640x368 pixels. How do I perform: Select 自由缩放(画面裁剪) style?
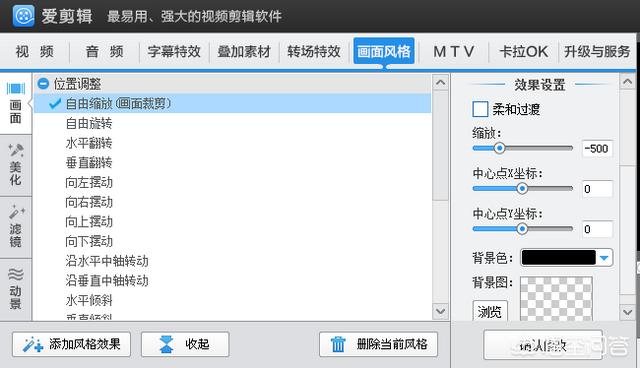[x=232, y=104]
